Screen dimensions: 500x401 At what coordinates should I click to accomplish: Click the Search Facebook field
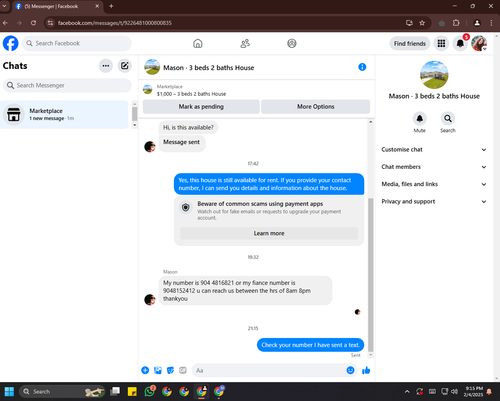tap(77, 43)
